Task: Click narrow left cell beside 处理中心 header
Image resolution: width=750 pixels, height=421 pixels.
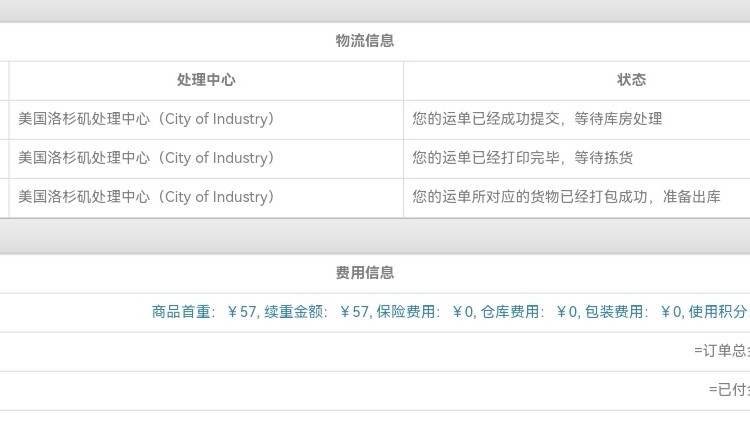Action: point(4,80)
